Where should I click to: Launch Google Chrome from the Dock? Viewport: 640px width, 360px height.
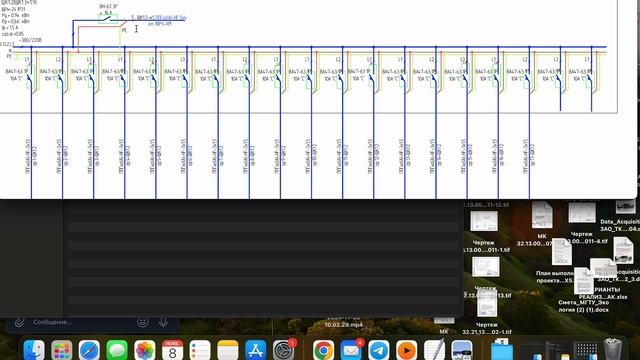coord(323,350)
